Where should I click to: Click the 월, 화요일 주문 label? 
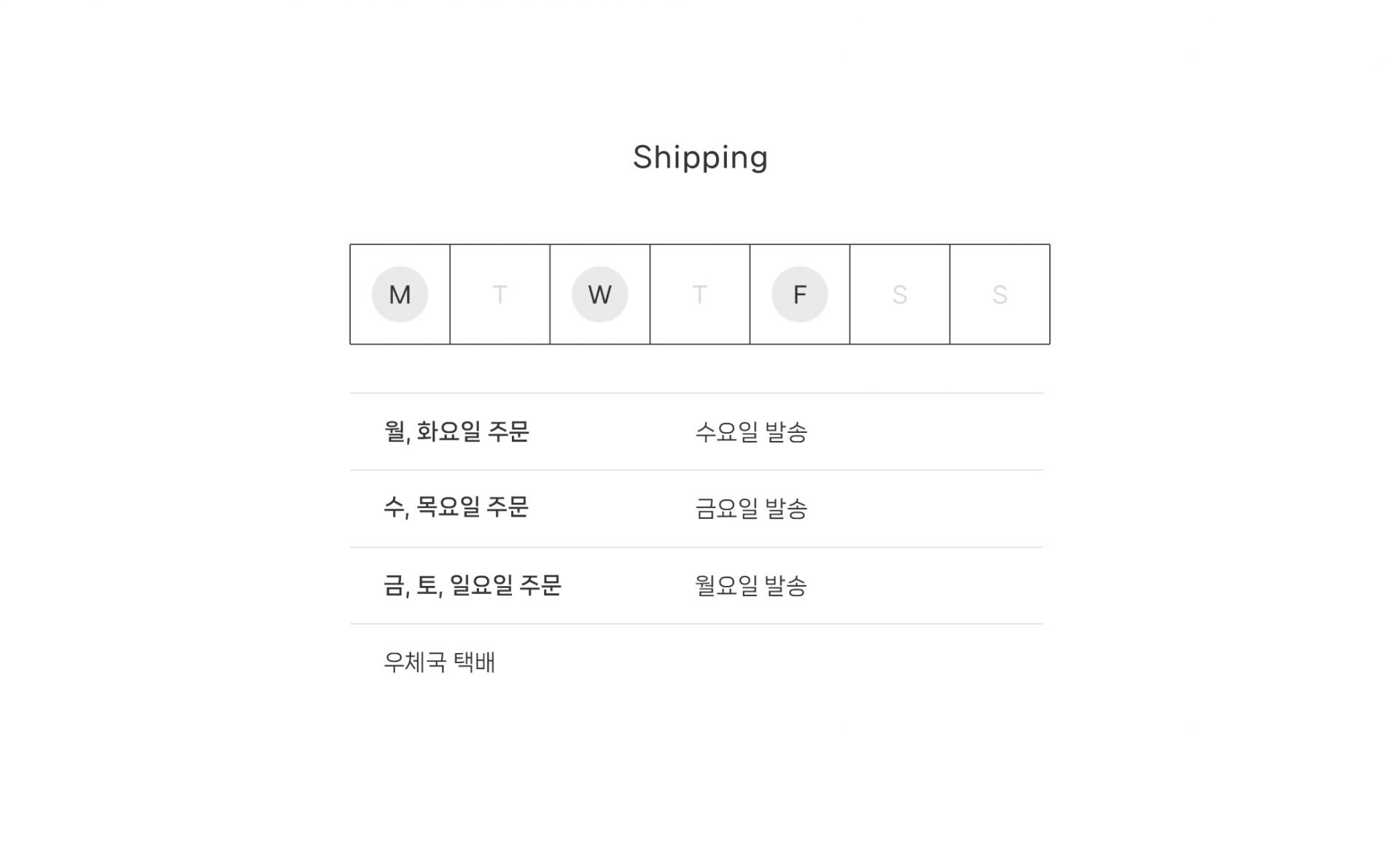(456, 431)
